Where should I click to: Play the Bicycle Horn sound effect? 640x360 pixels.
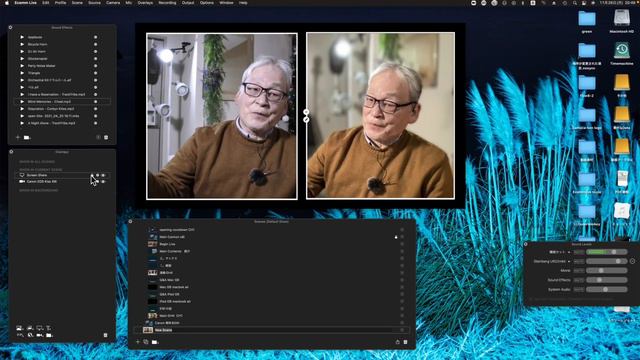click(x=22, y=44)
